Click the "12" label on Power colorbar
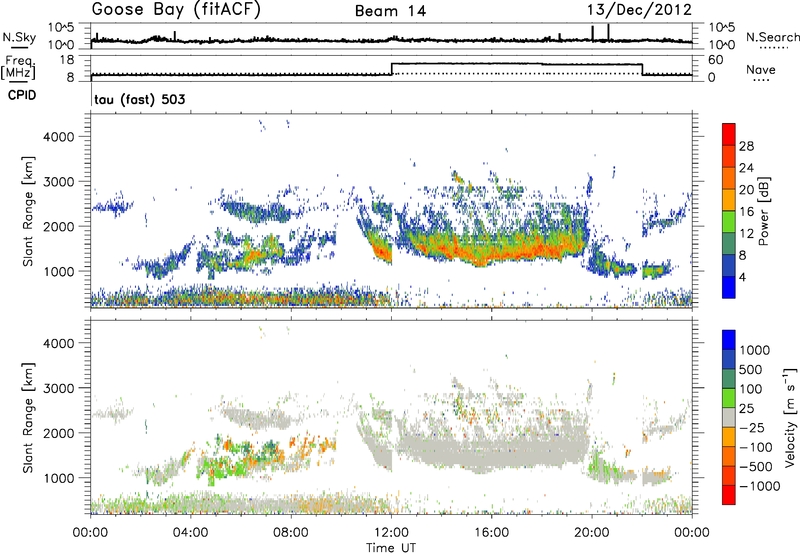Image resolution: width=800 pixels, height=554 pixels. coord(746,234)
